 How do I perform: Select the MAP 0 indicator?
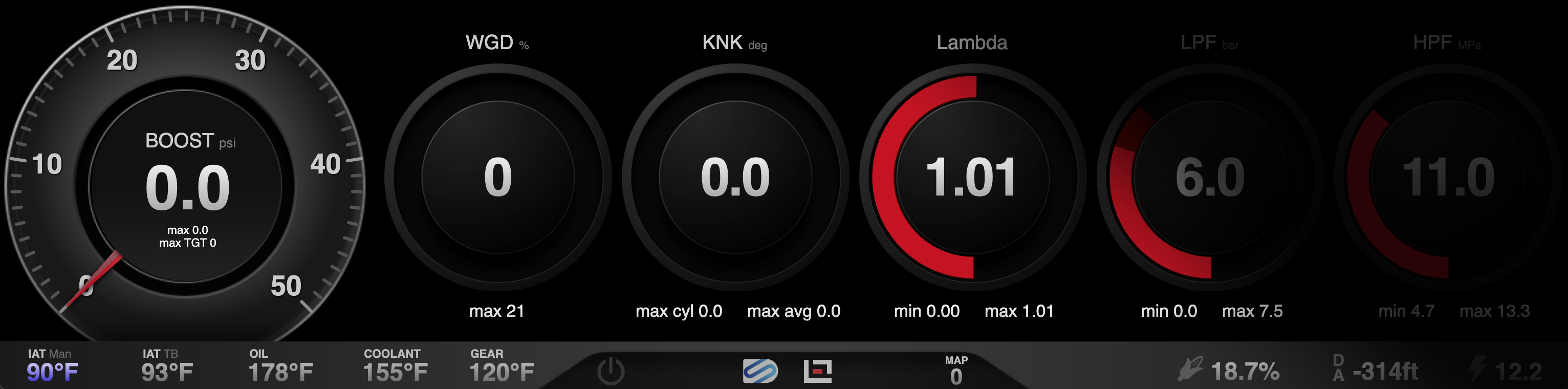(x=956, y=370)
